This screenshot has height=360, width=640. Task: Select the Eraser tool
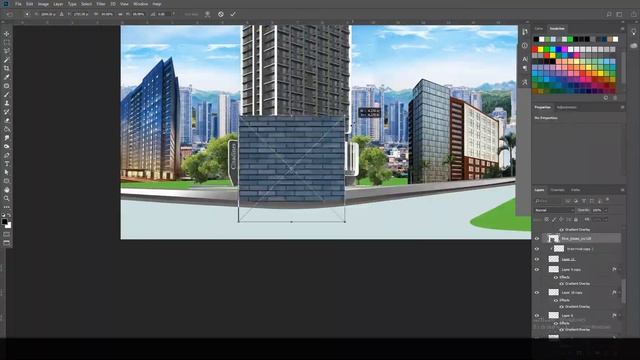7,120
